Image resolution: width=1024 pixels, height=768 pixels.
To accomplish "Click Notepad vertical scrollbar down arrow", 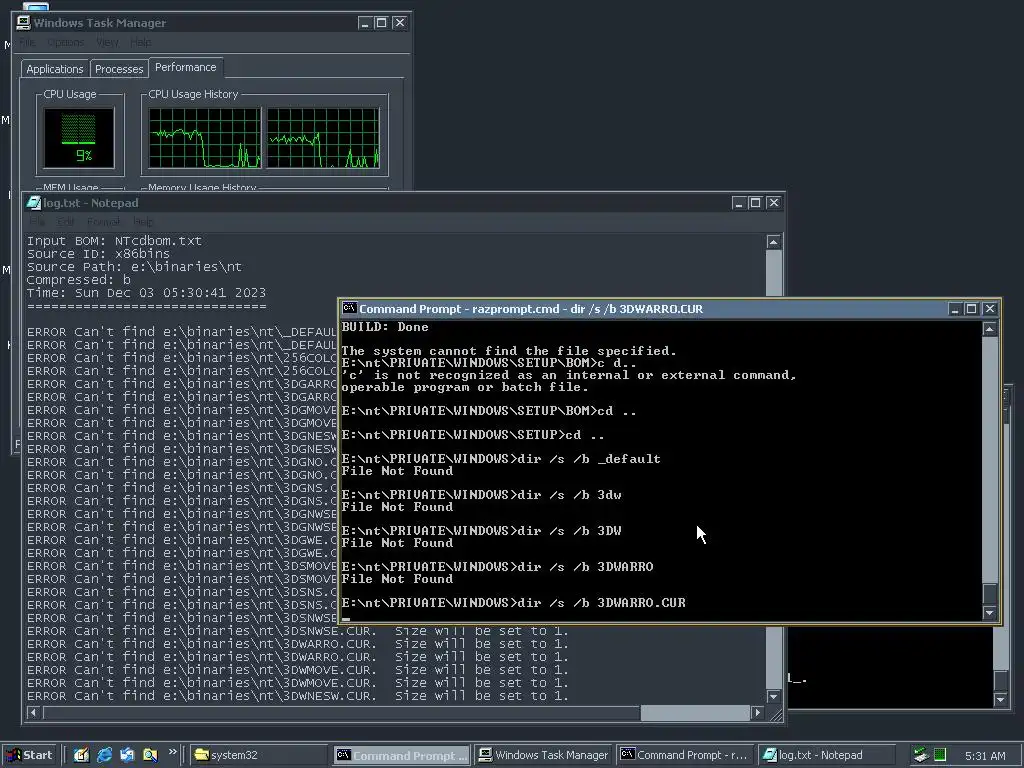I will (x=773, y=696).
